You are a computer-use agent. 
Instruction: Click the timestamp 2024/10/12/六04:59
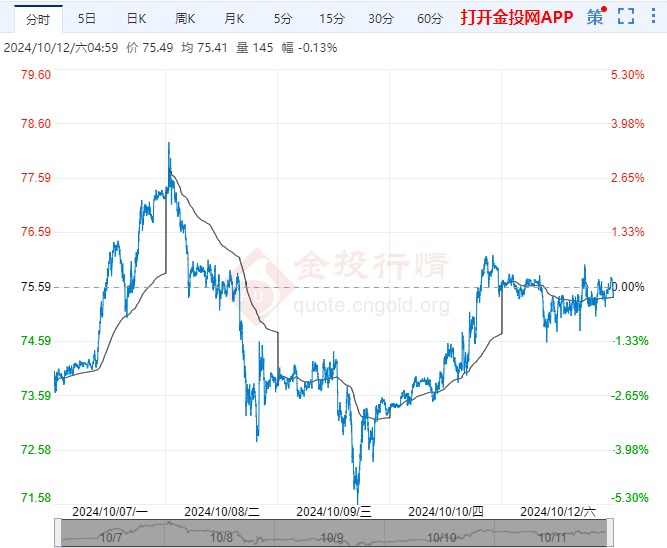(61, 48)
